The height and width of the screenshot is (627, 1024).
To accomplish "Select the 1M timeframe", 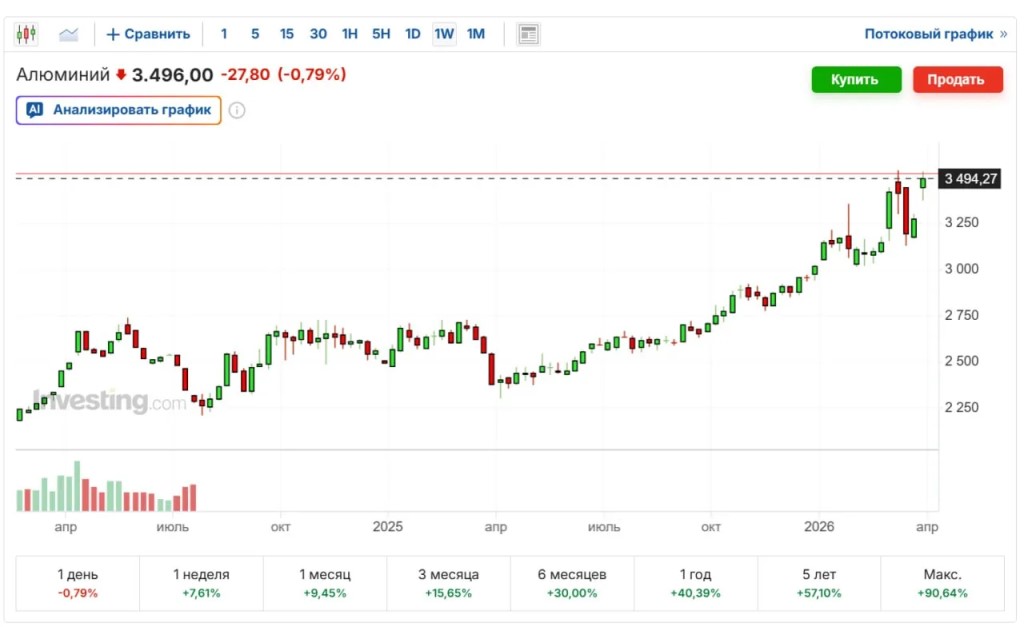I will click(476, 34).
